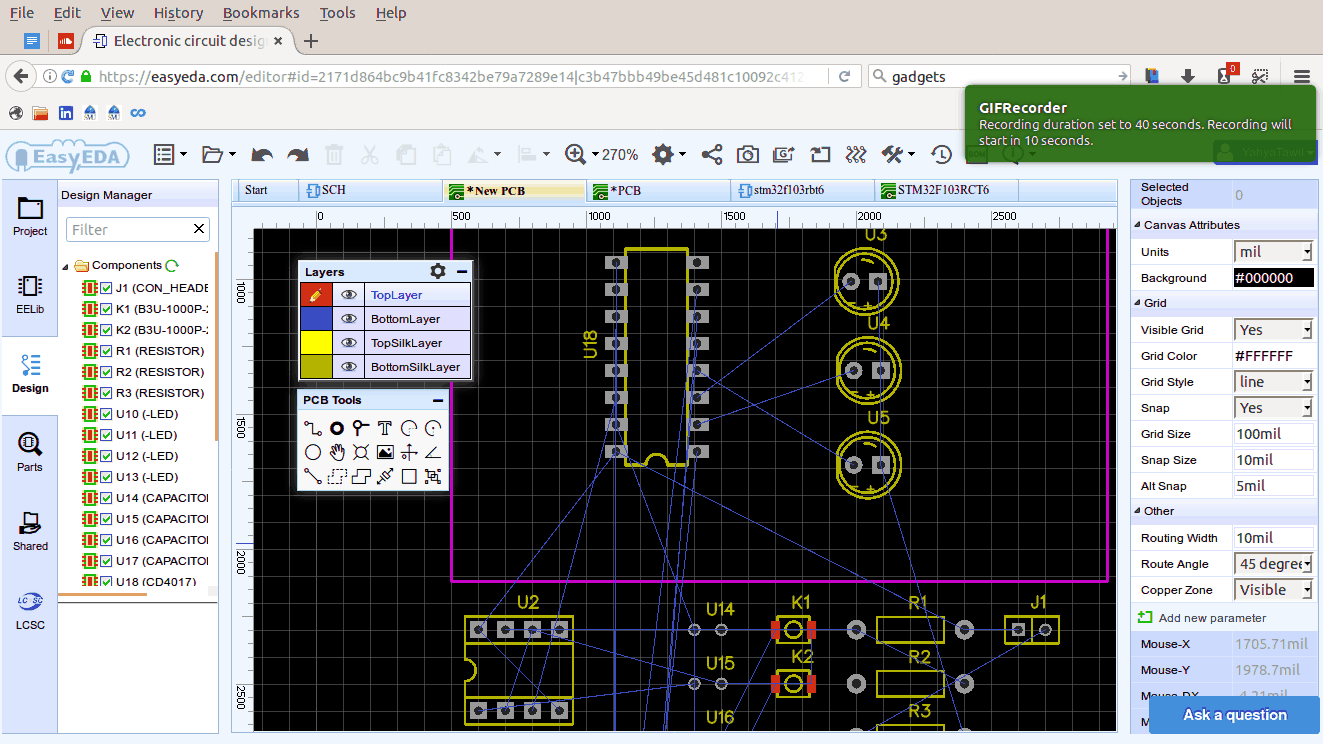Image resolution: width=1323 pixels, height=744 pixels.
Task: Select the Track tool in PCB Tools
Action: pos(313,428)
